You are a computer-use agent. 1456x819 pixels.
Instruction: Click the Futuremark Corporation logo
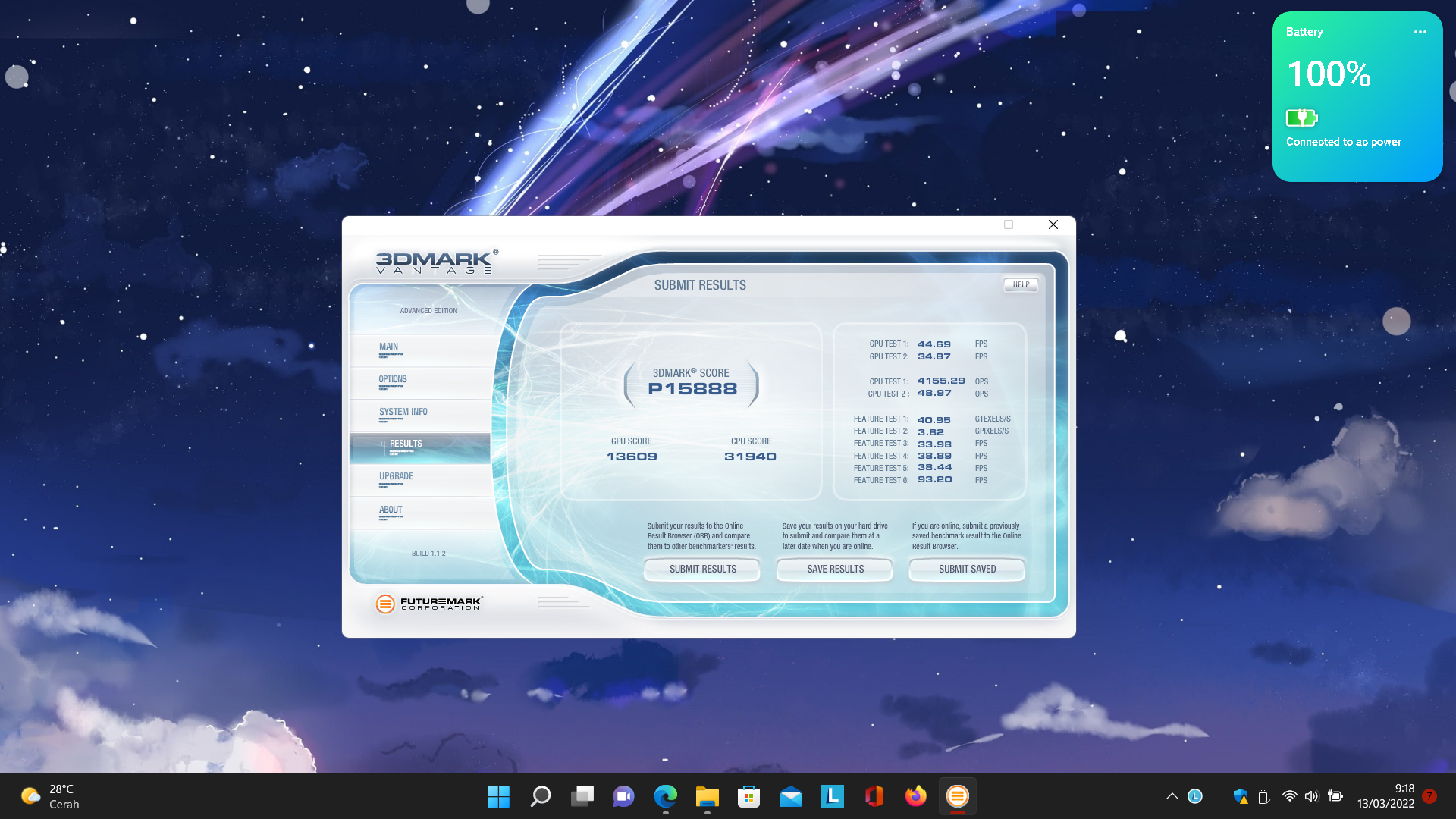coord(429,604)
